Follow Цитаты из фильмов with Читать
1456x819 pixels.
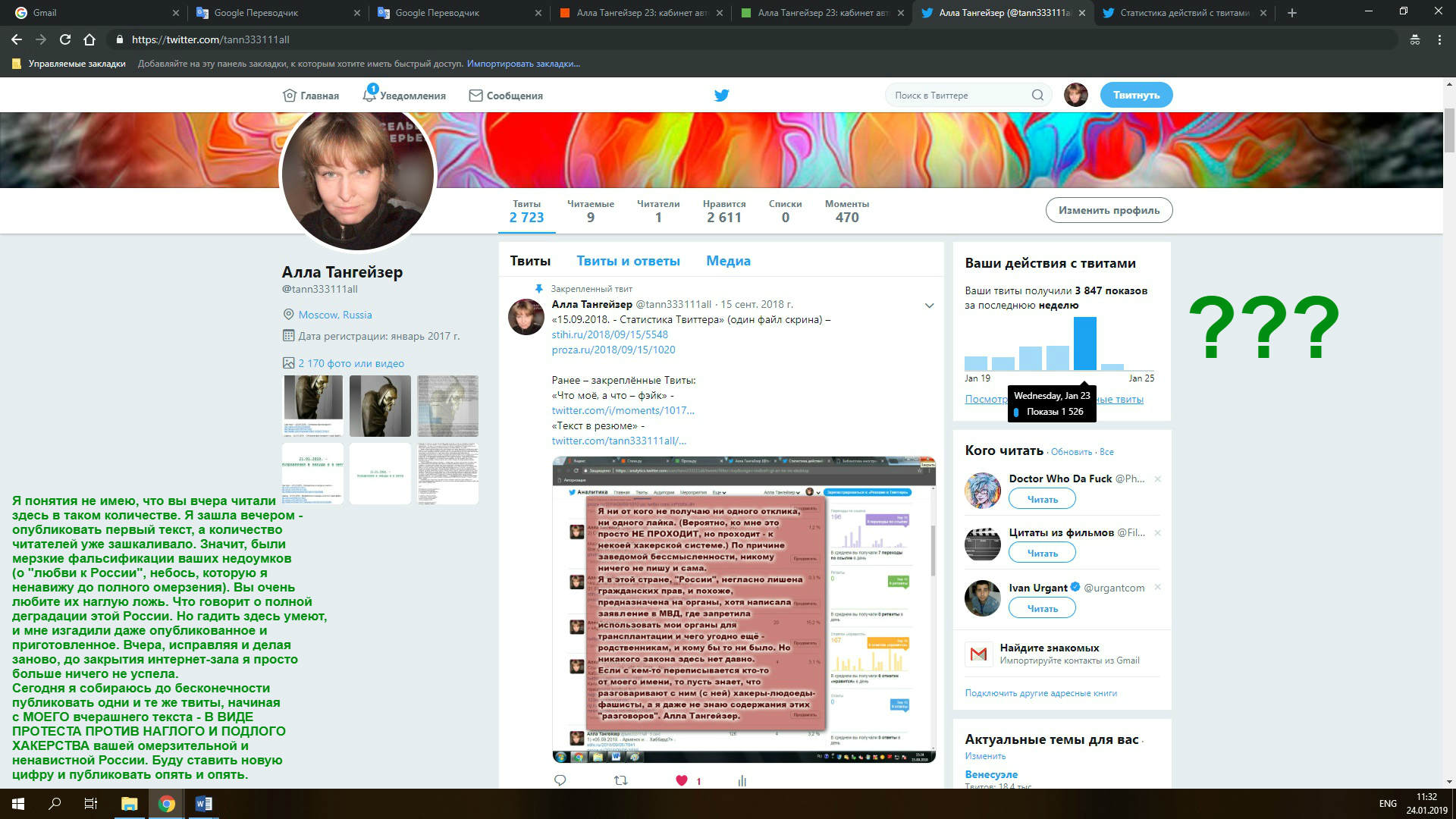tap(1042, 553)
